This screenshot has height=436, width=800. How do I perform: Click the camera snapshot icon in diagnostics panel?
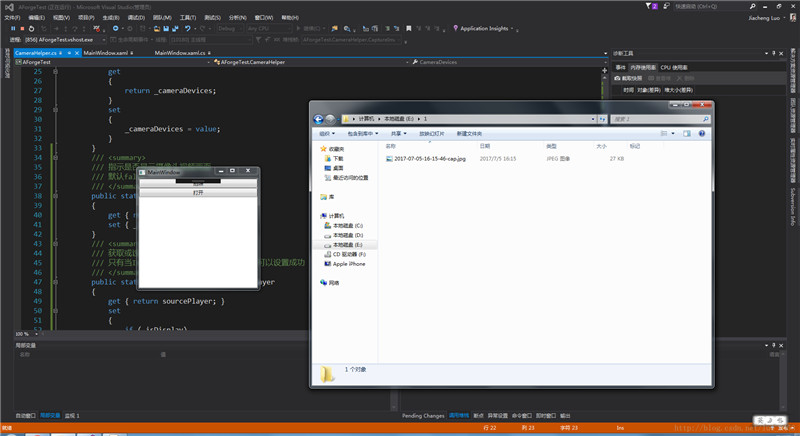click(617, 79)
